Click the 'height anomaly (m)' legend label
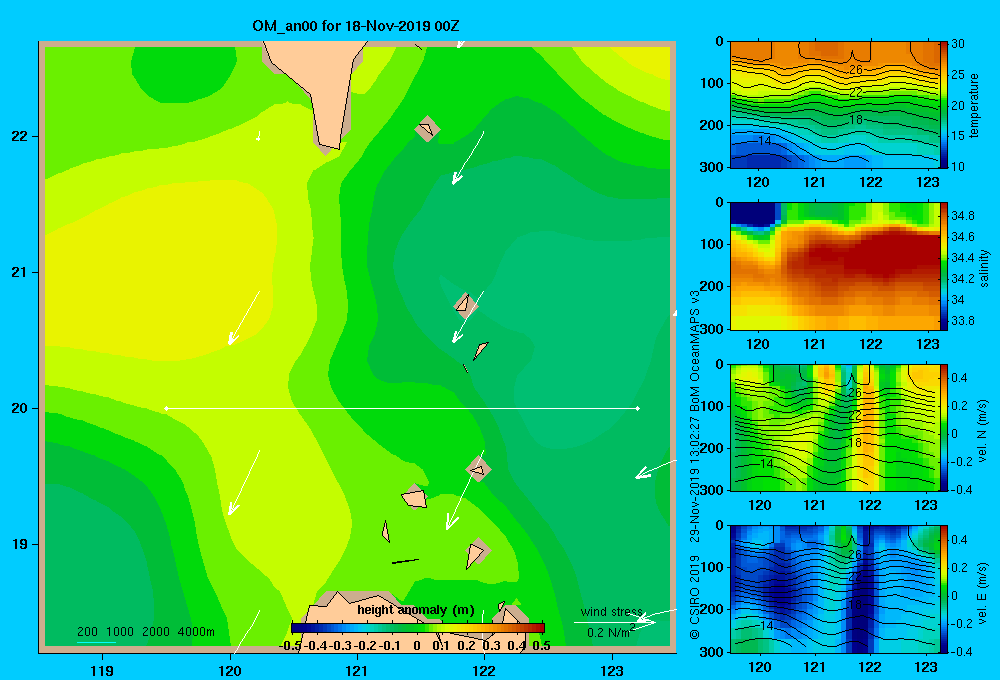Screen dimensions: 1000x680 (x=416, y=610)
